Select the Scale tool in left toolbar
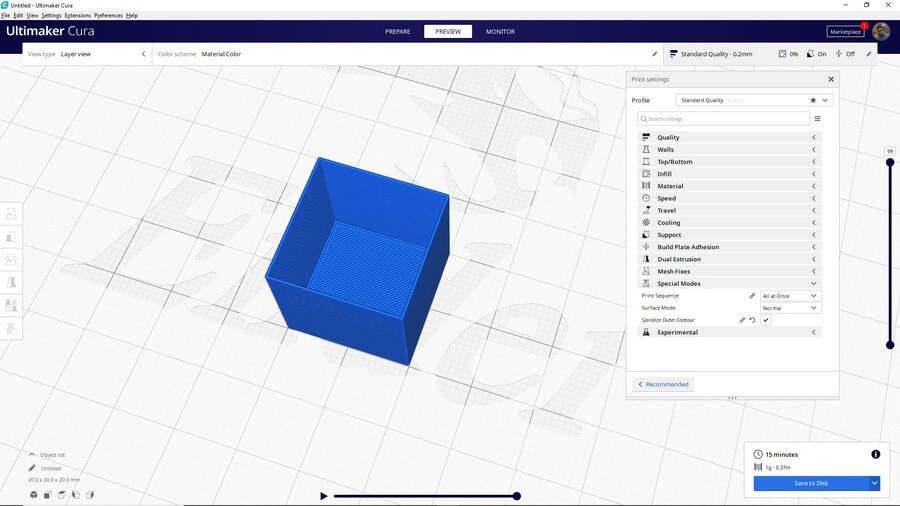Image resolution: width=900 pixels, height=506 pixels. click(11, 236)
